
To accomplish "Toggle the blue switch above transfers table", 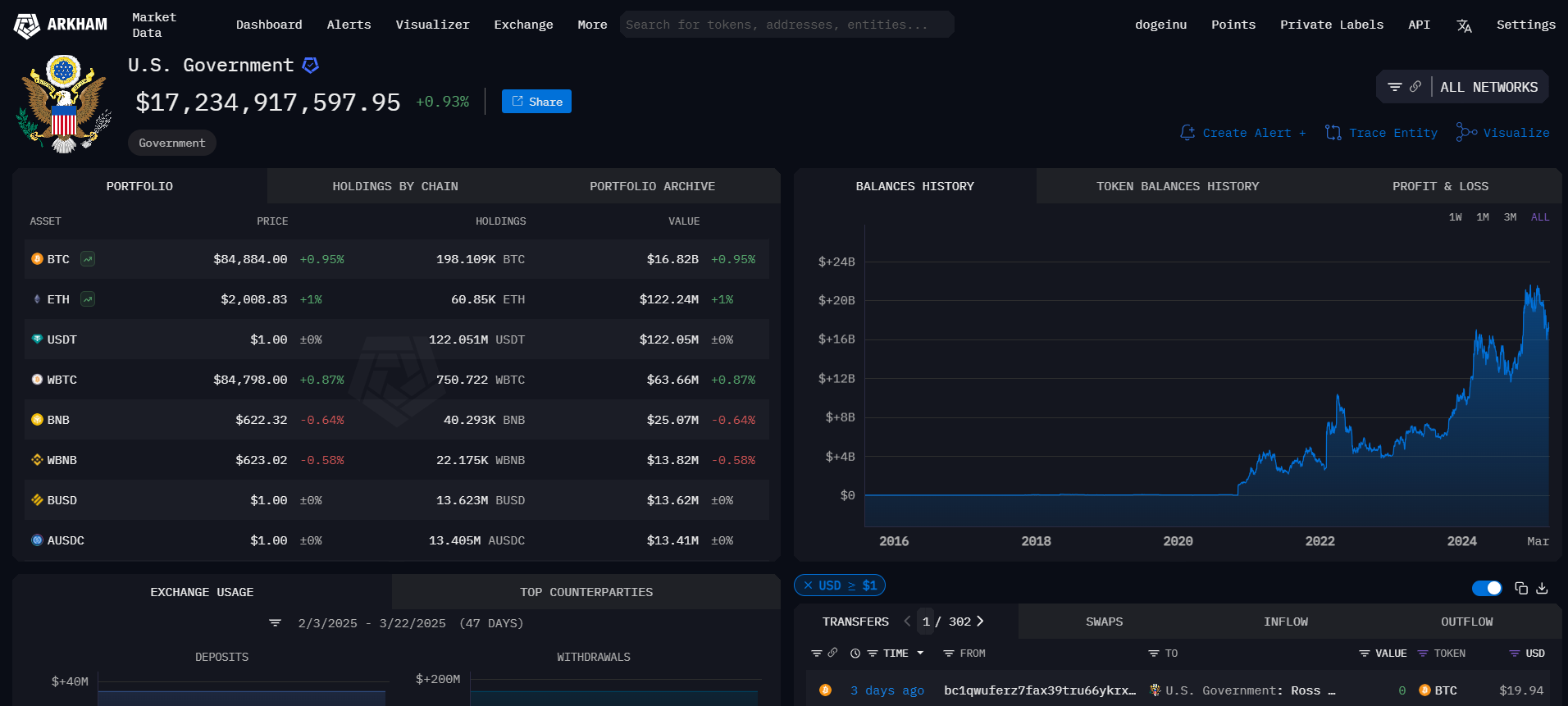I will [x=1487, y=588].
